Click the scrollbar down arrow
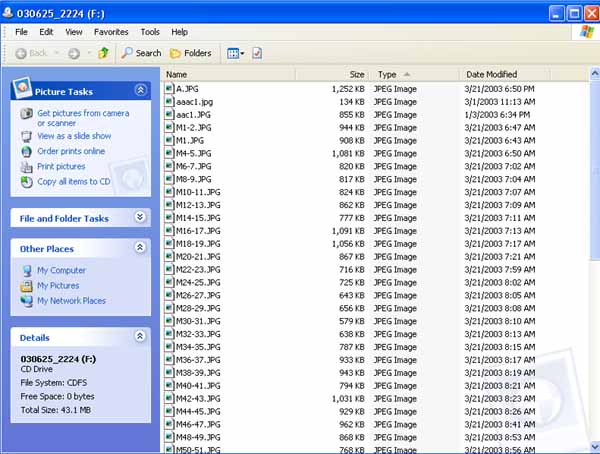 [x=595, y=446]
